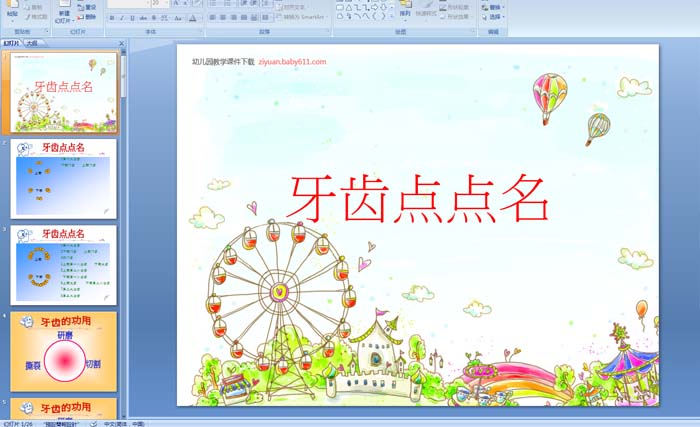700x427 pixels.
Task: Select the Elbow Connector shape
Action: click(x=358, y=8)
